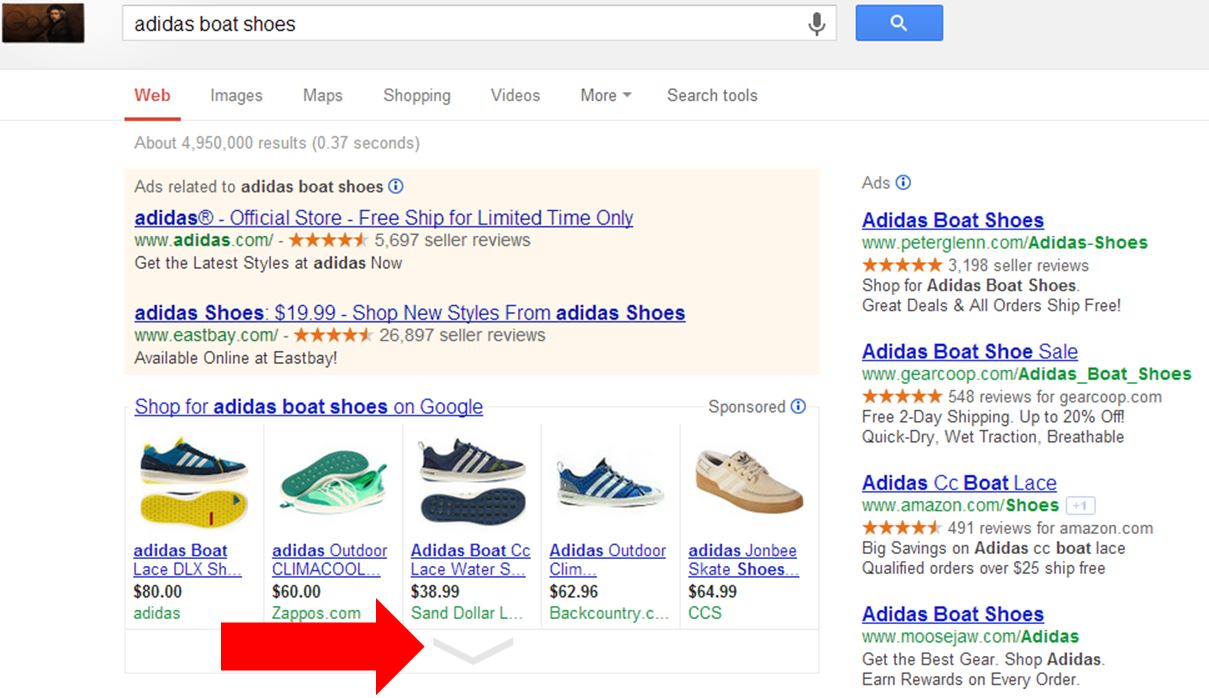This screenshot has height=698, width=1209.
Task: Select the adidas Boat Lace DLX thumbnail
Action: (193, 480)
